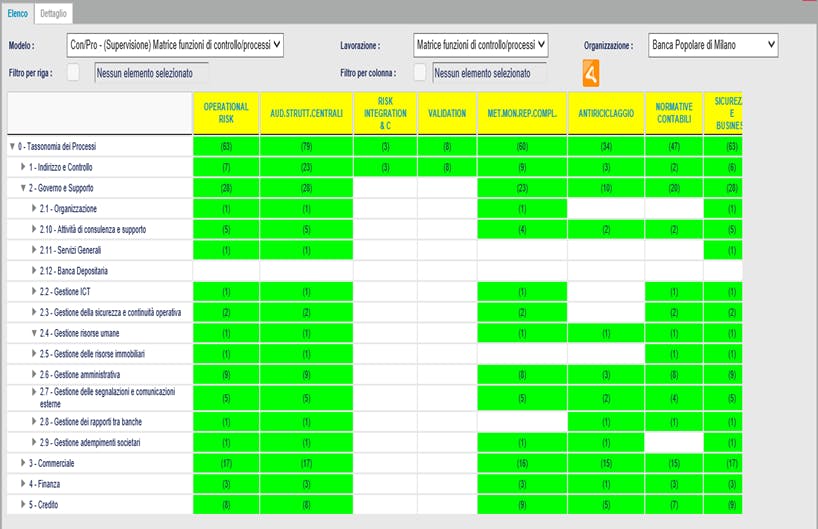Click empty Banca Depositaria cell under OPERATIONAL RISK
Image resolution: width=818 pixels, height=529 pixels.
tap(226, 271)
